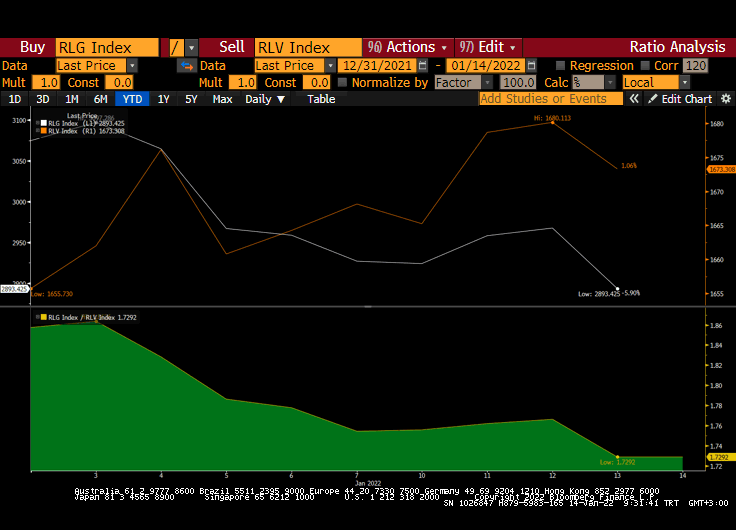
Task: Expand Buy Last Price data dropdown
Action: pos(132,66)
